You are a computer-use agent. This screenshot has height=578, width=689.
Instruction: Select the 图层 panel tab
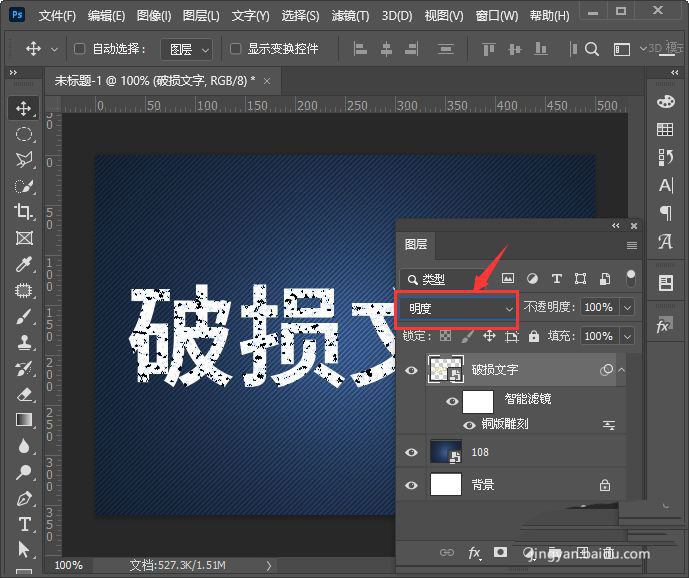click(416, 244)
